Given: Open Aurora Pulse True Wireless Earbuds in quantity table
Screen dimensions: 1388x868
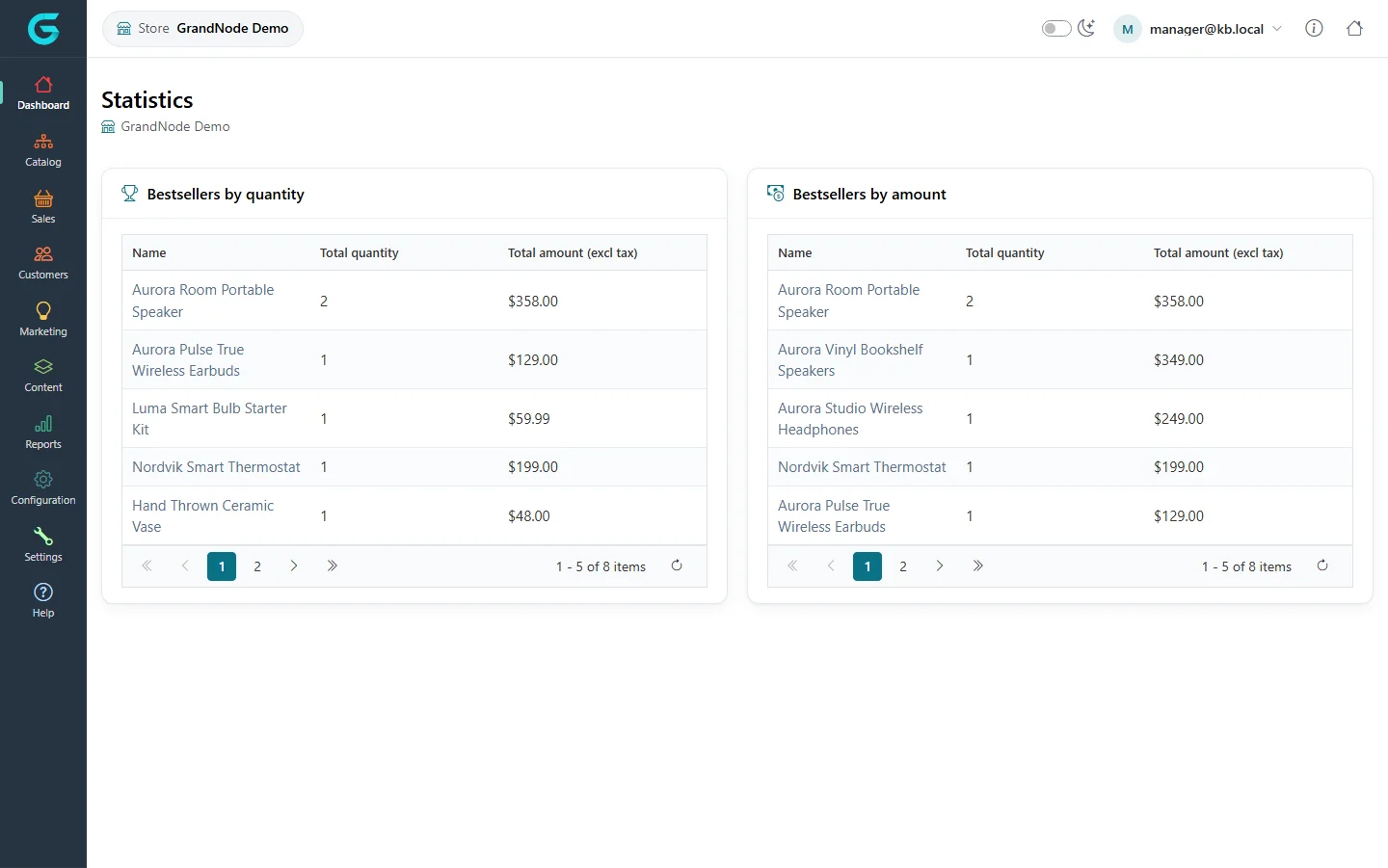Looking at the screenshot, I should click(188, 360).
